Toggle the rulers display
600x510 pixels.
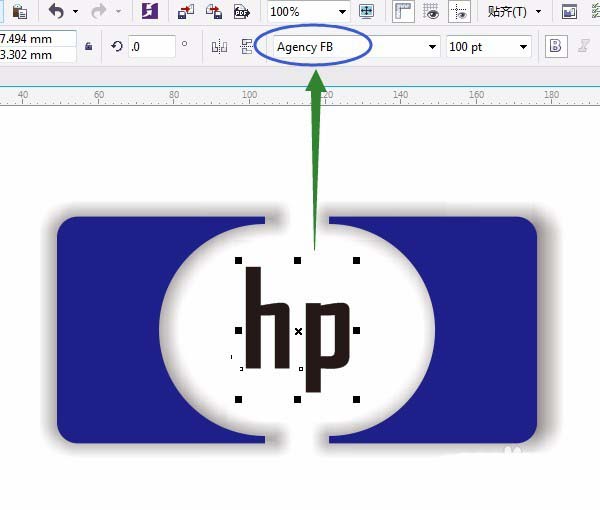(x=403, y=11)
